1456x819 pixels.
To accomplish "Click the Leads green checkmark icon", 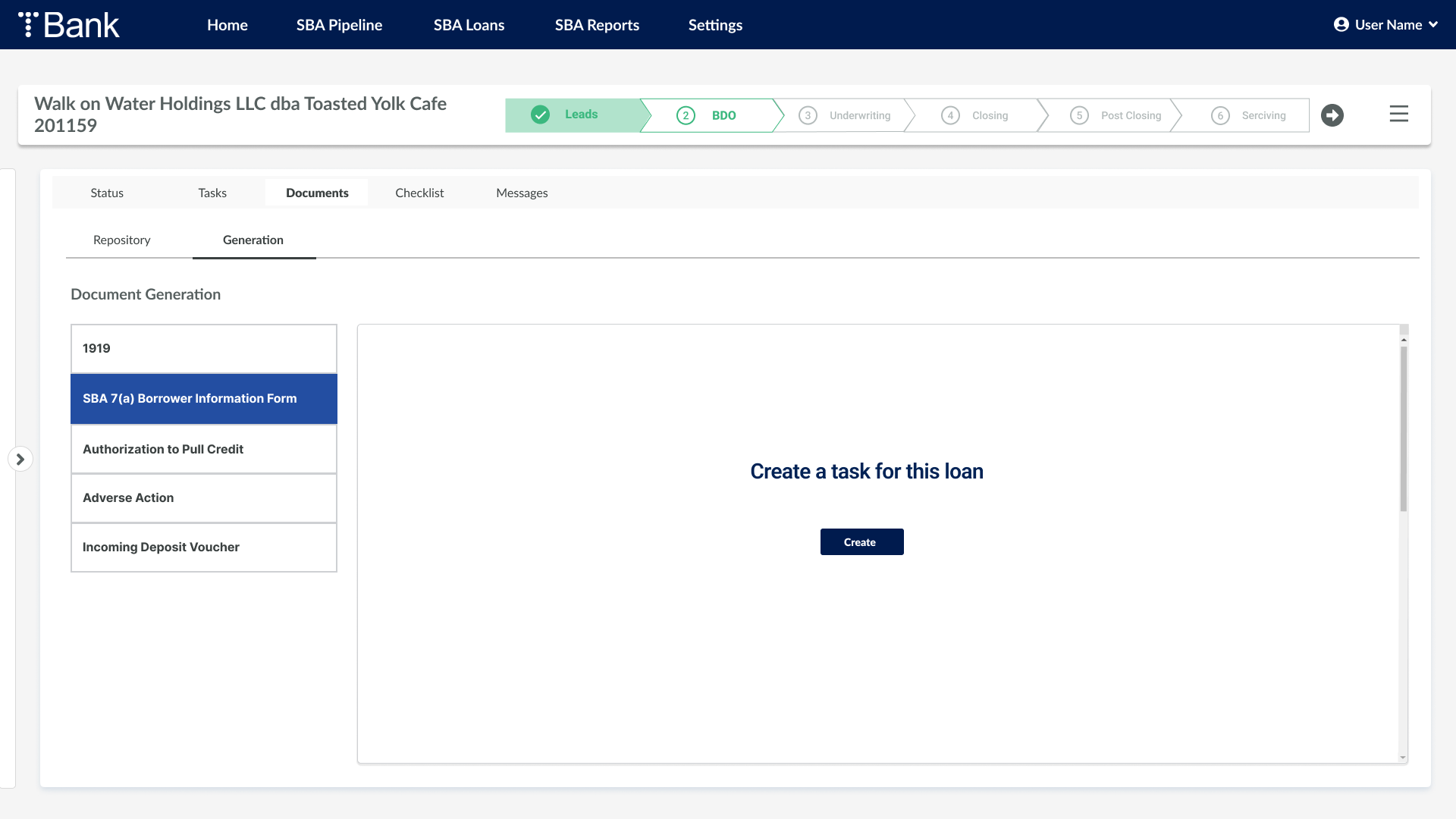I will [540, 115].
